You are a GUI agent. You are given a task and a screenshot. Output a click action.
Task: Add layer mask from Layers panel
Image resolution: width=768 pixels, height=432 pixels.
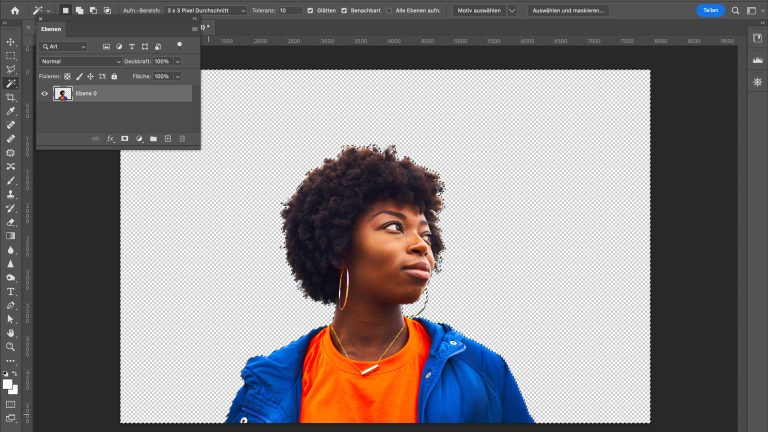(125, 139)
